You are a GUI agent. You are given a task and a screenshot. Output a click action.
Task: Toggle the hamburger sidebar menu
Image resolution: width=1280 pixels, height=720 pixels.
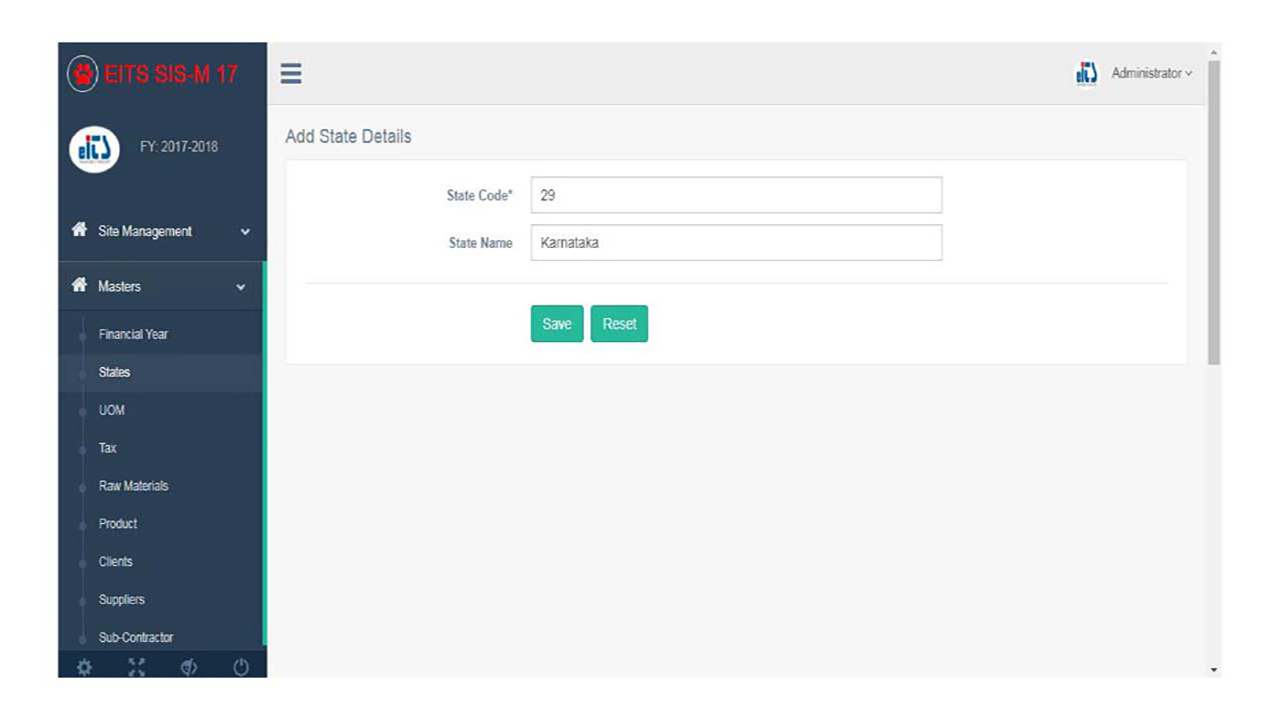point(291,74)
